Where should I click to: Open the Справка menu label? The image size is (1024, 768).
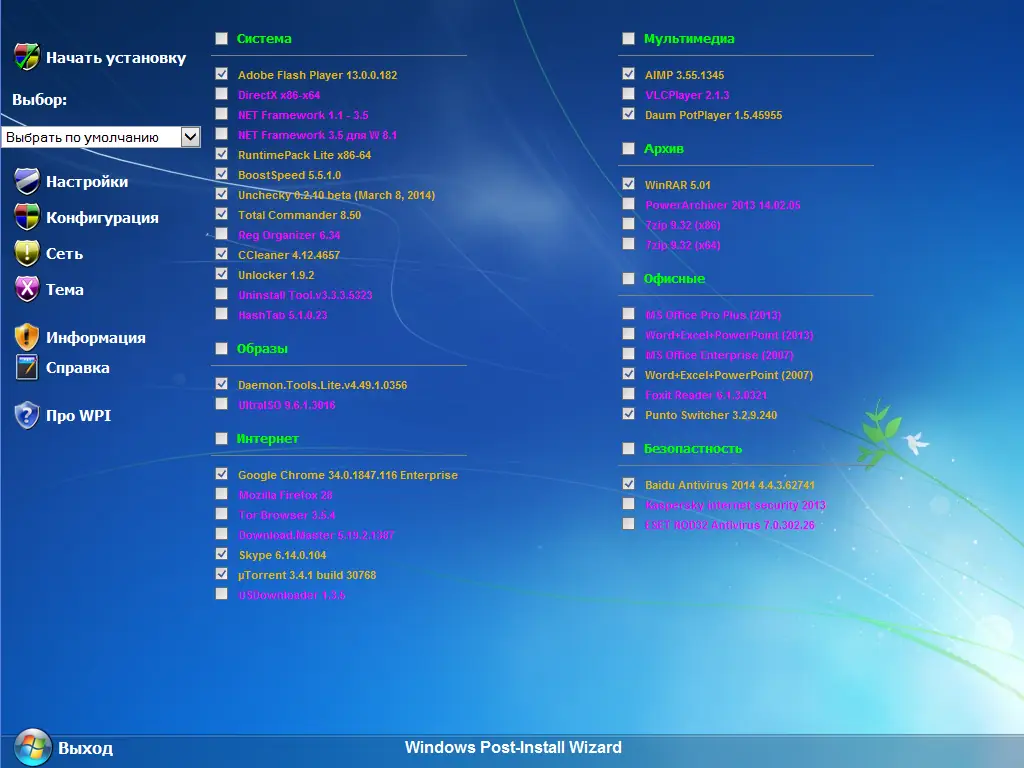click(x=77, y=368)
